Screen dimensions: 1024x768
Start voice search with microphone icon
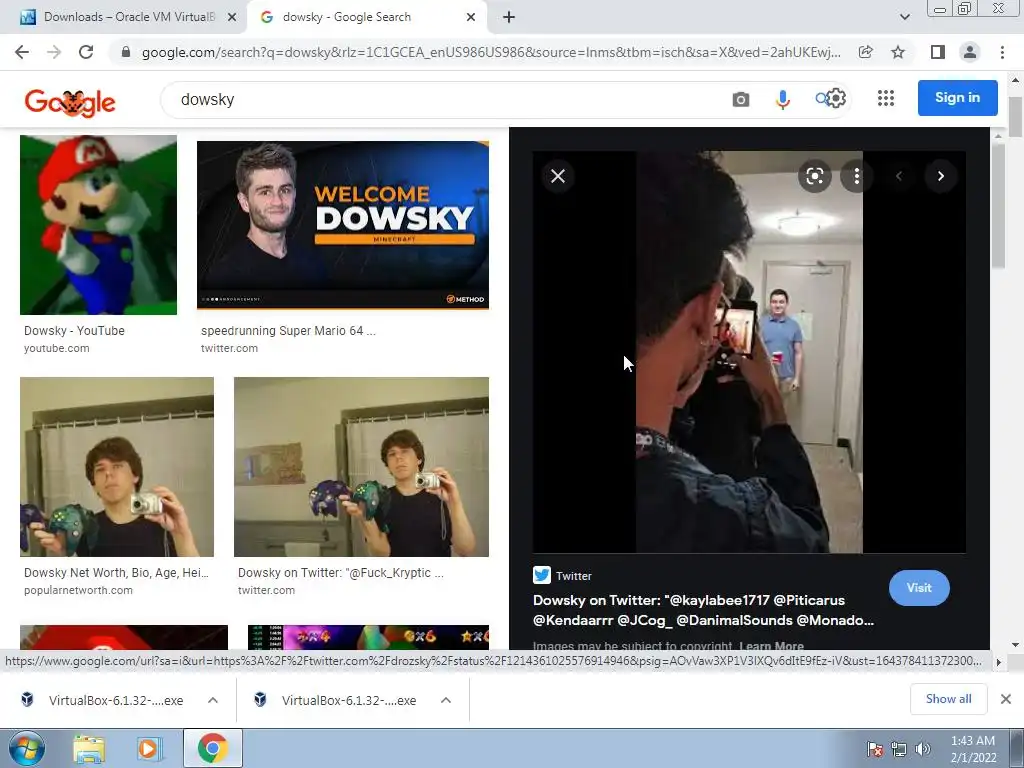(x=782, y=99)
